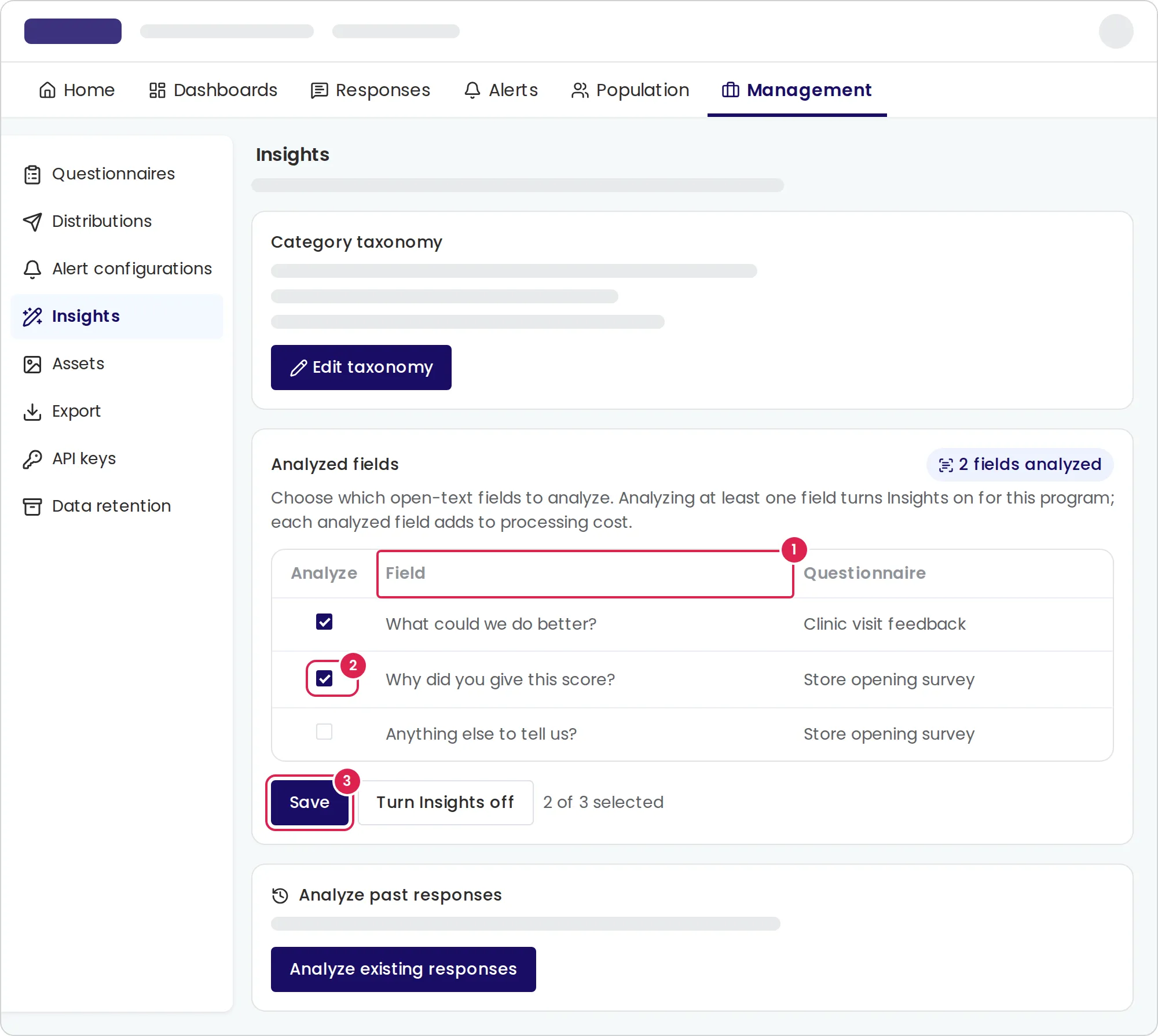Select the Data retention archive icon
This screenshot has height=1036, width=1158.
point(32,506)
